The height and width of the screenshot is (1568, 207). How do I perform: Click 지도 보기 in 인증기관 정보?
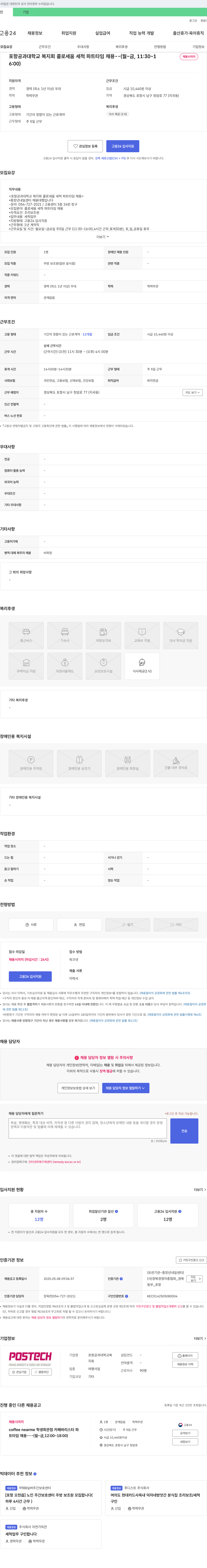(194, 1279)
